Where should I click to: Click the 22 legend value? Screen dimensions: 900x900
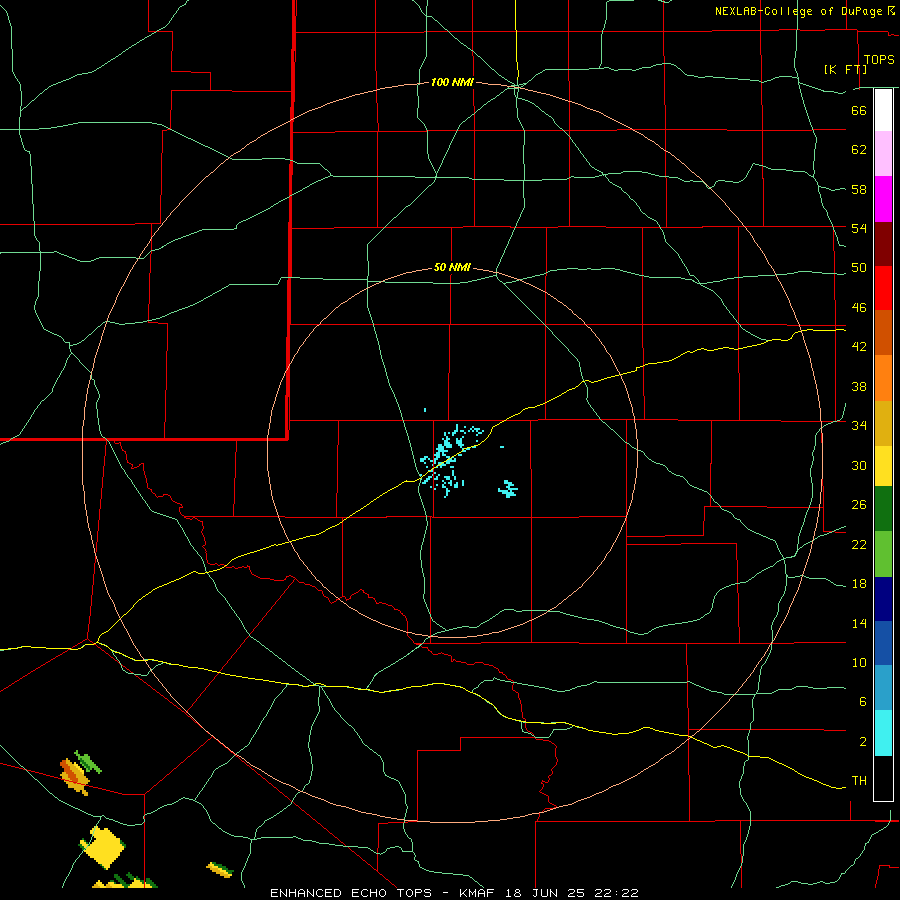coord(859,544)
